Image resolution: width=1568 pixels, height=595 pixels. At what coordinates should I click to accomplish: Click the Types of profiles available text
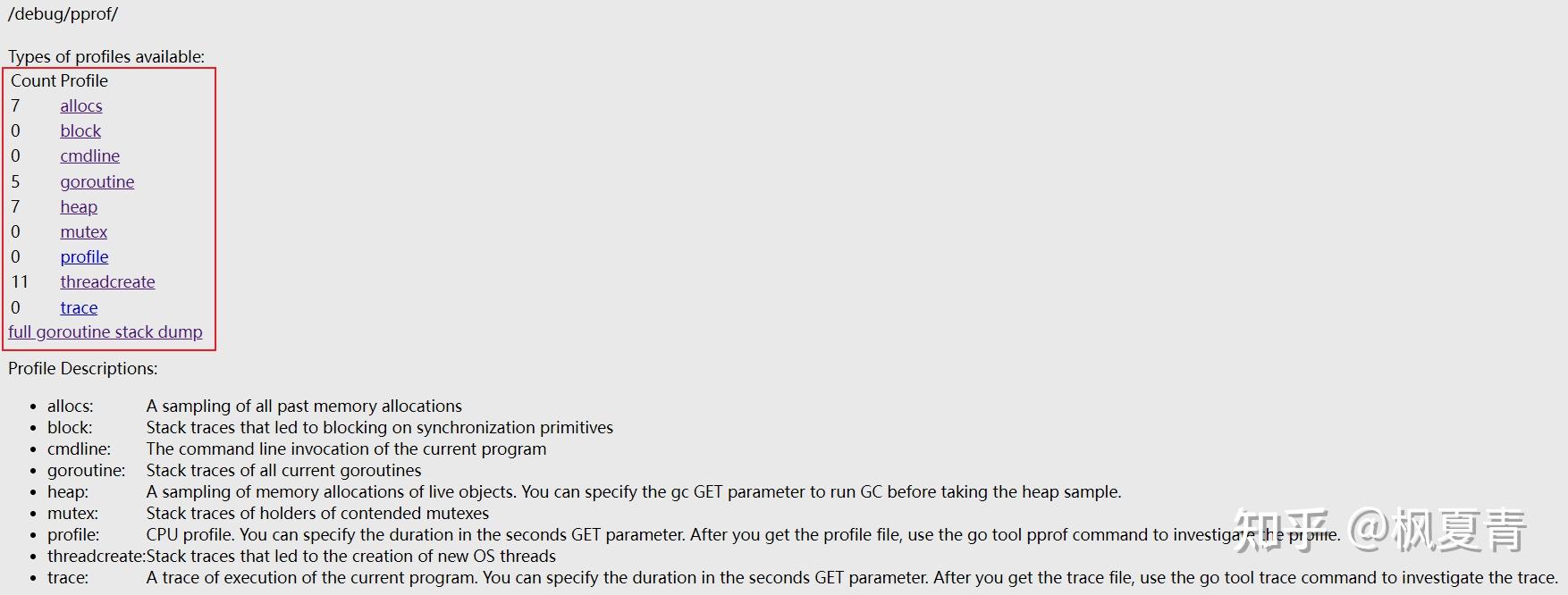pos(106,57)
